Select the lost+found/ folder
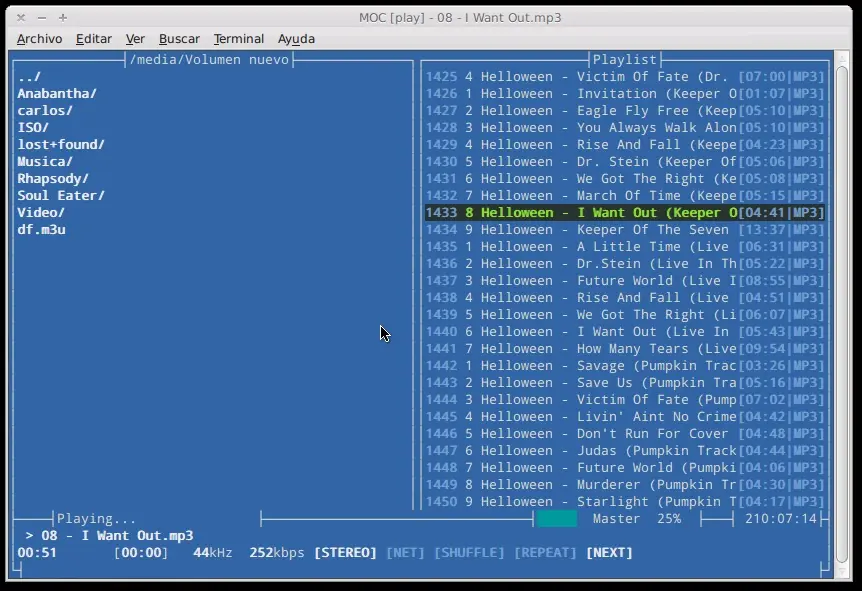Viewport: 862px width, 591px height. [x=61, y=145]
